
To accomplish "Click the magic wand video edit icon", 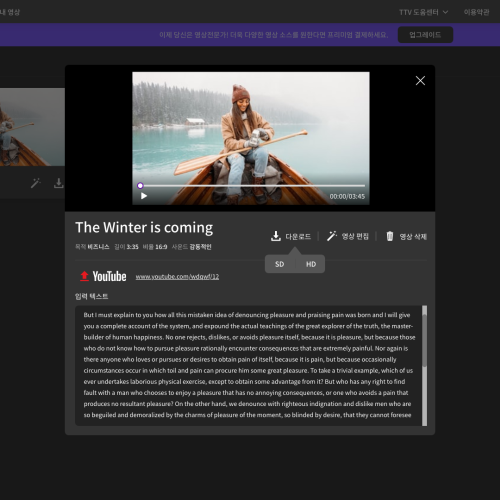I will tap(331, 236).
